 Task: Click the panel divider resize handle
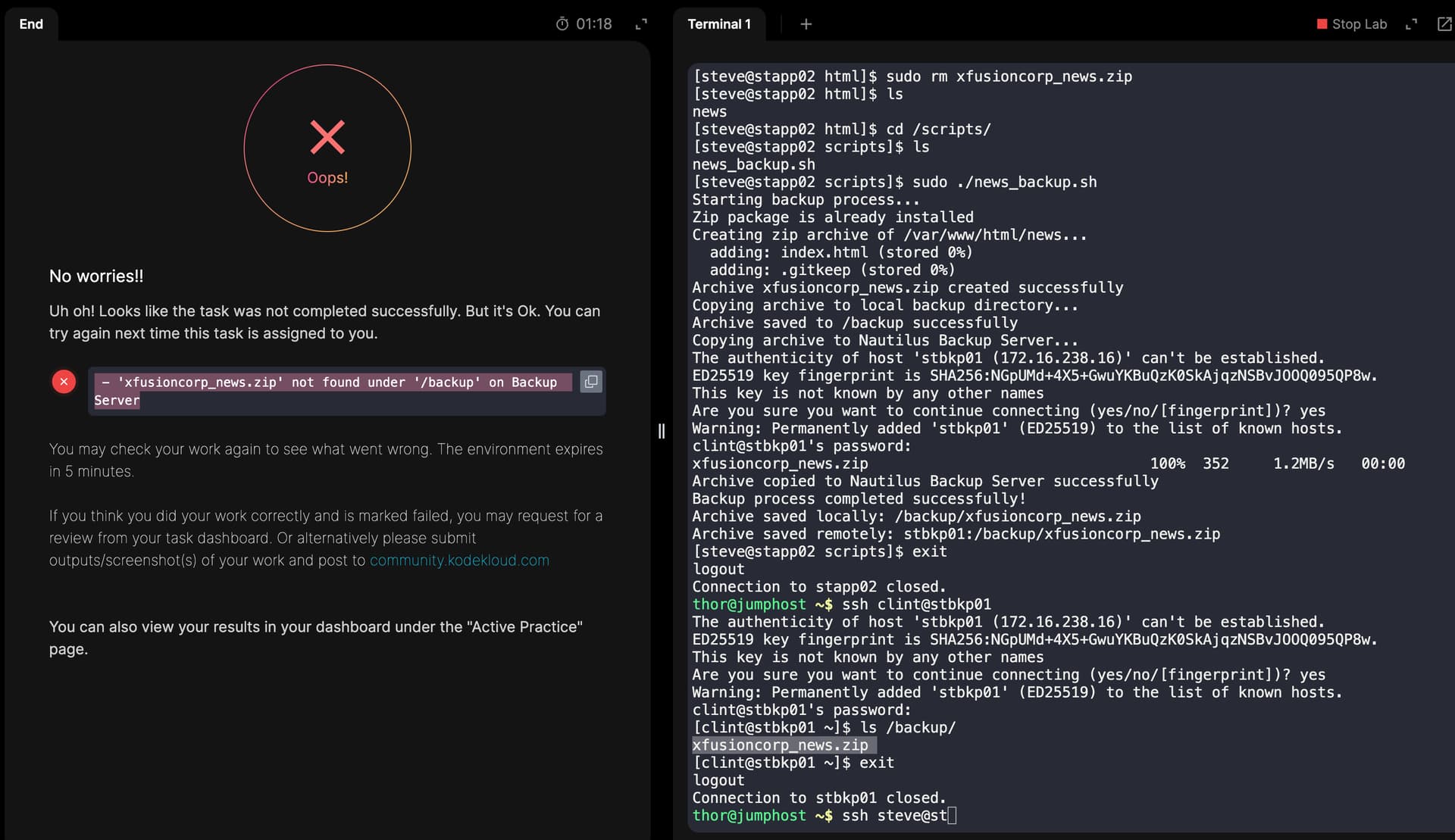662,431
